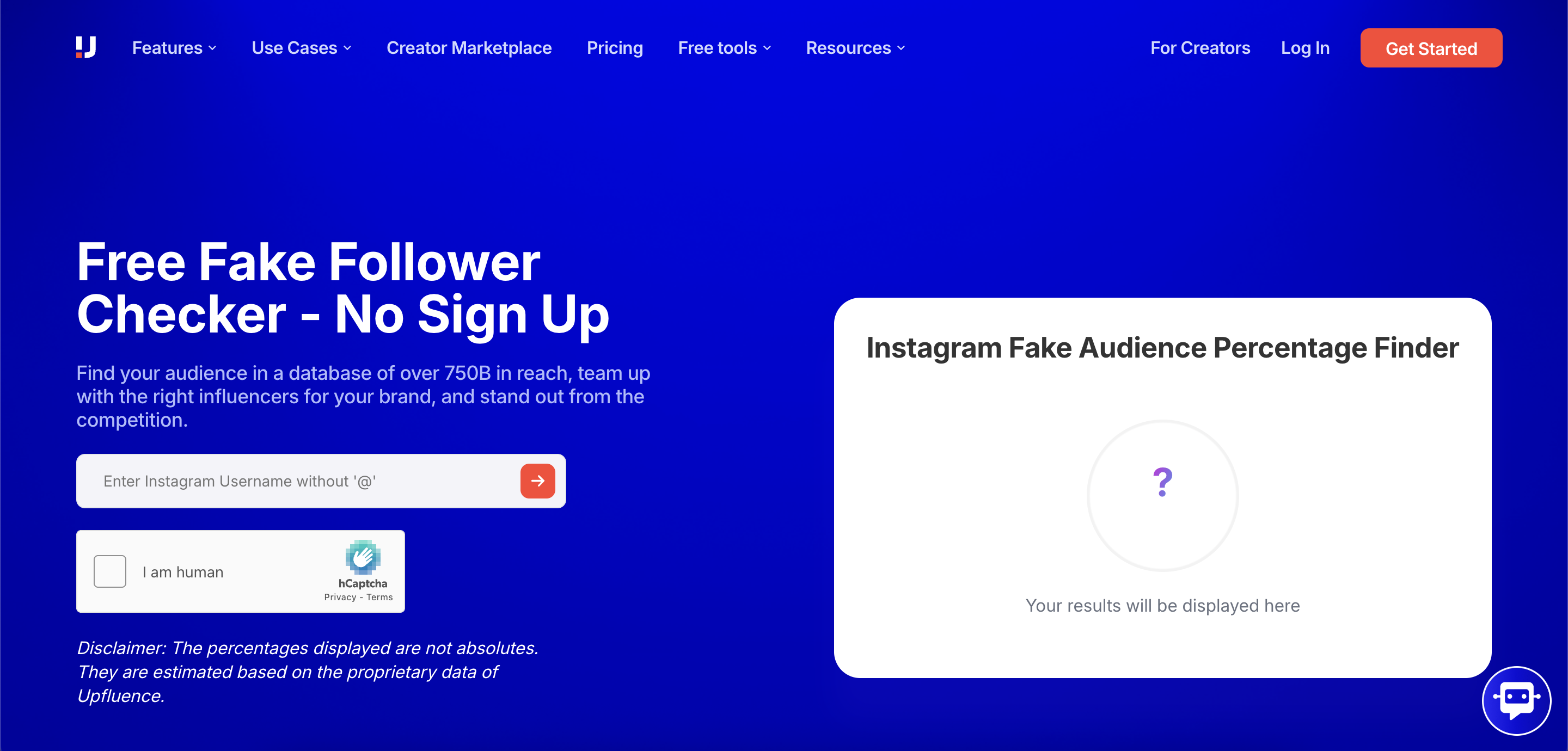Expand the Use Cases dropdown
Screen dimensions: 1568x751
click(x=301, y=48)
